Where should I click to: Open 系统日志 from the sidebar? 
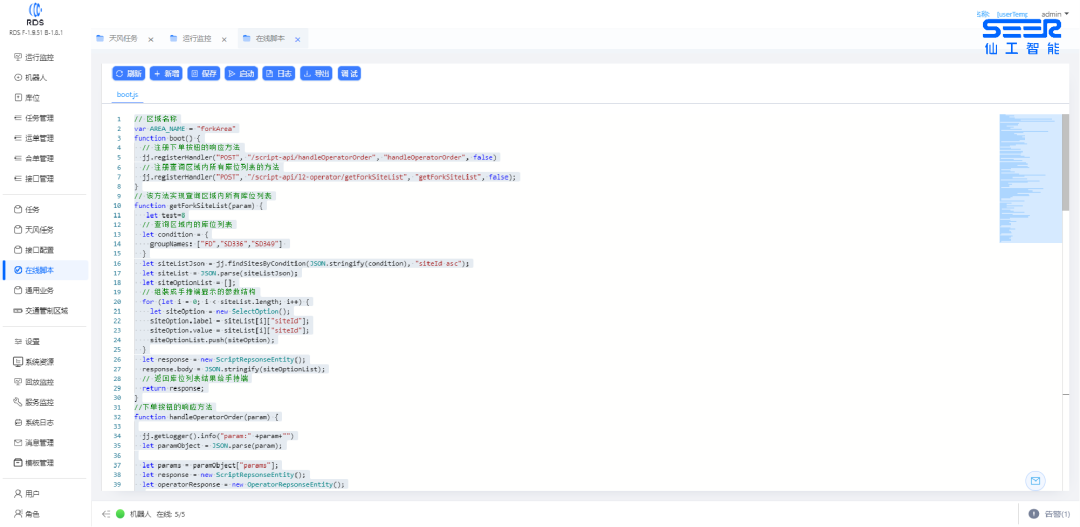[39, 422]
